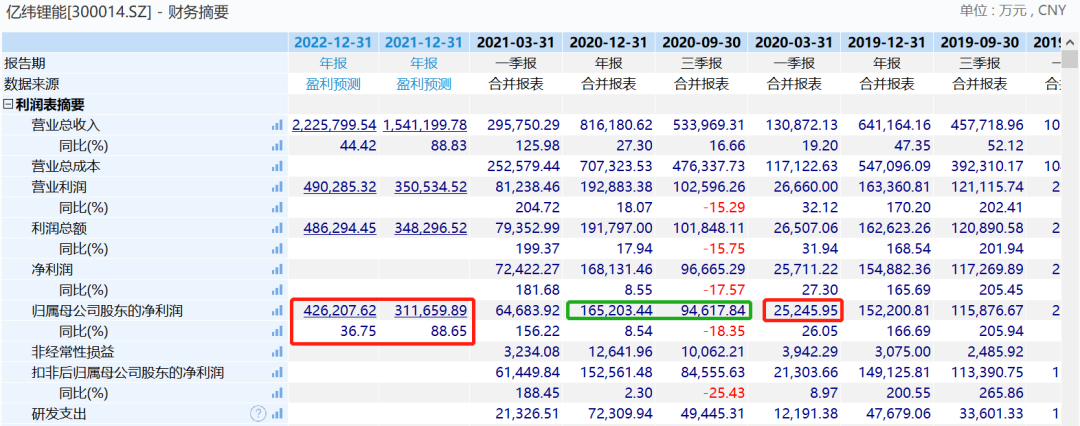This screenshot has width=1080, height=426.
Task: Click cell value 457,718.96
Action: pos(987,125)
